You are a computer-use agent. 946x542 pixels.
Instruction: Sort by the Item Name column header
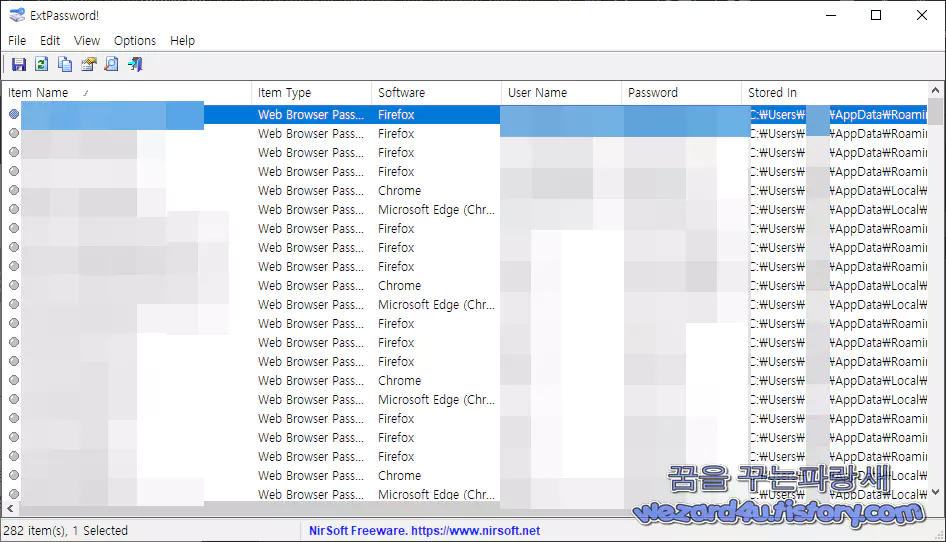tap(126, 92)
